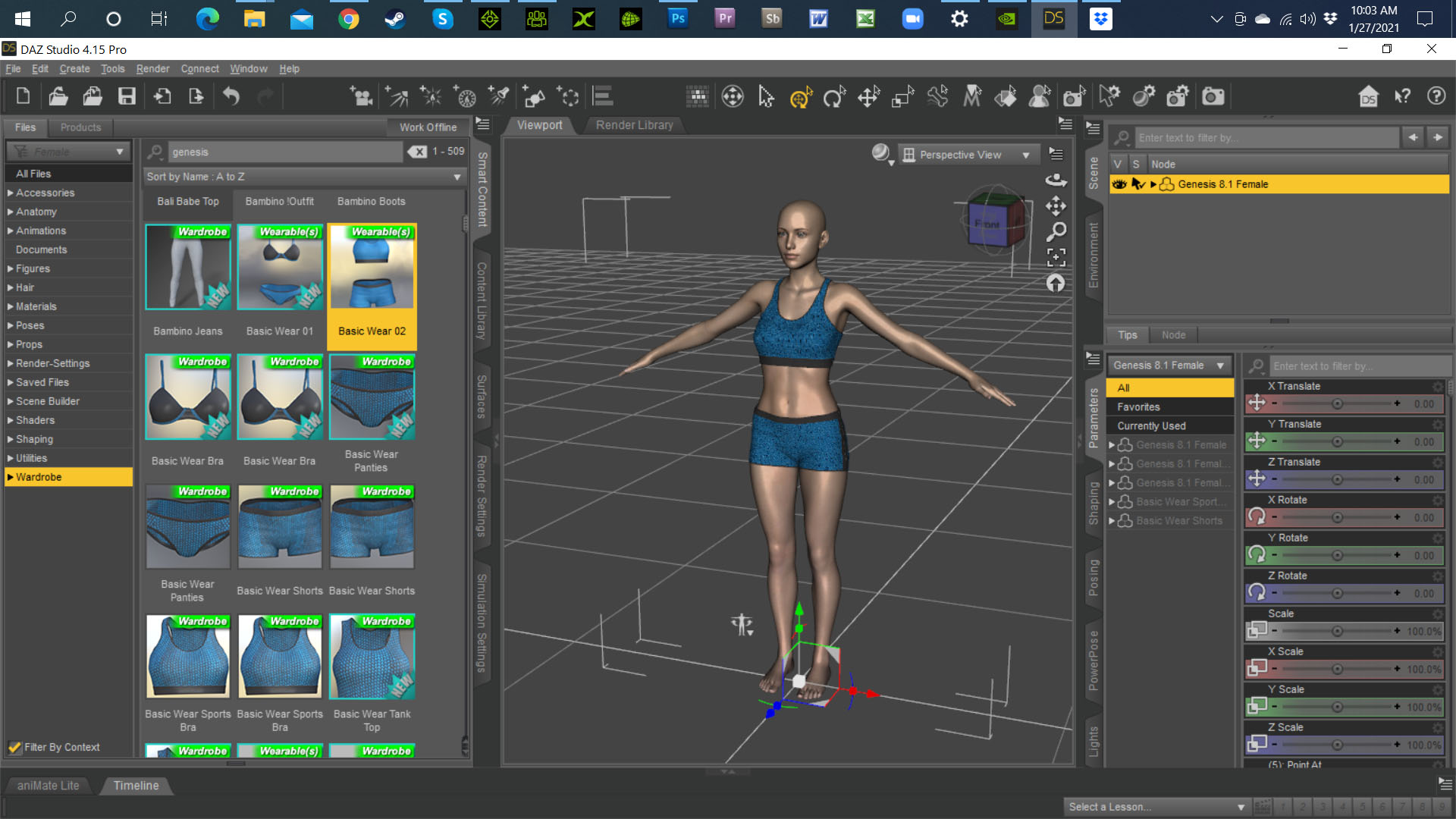This screenshot has height=819, width=1456.
Task: Toggle visibility eye of Genesis 8.1 Female
Action: [1119, 184]
